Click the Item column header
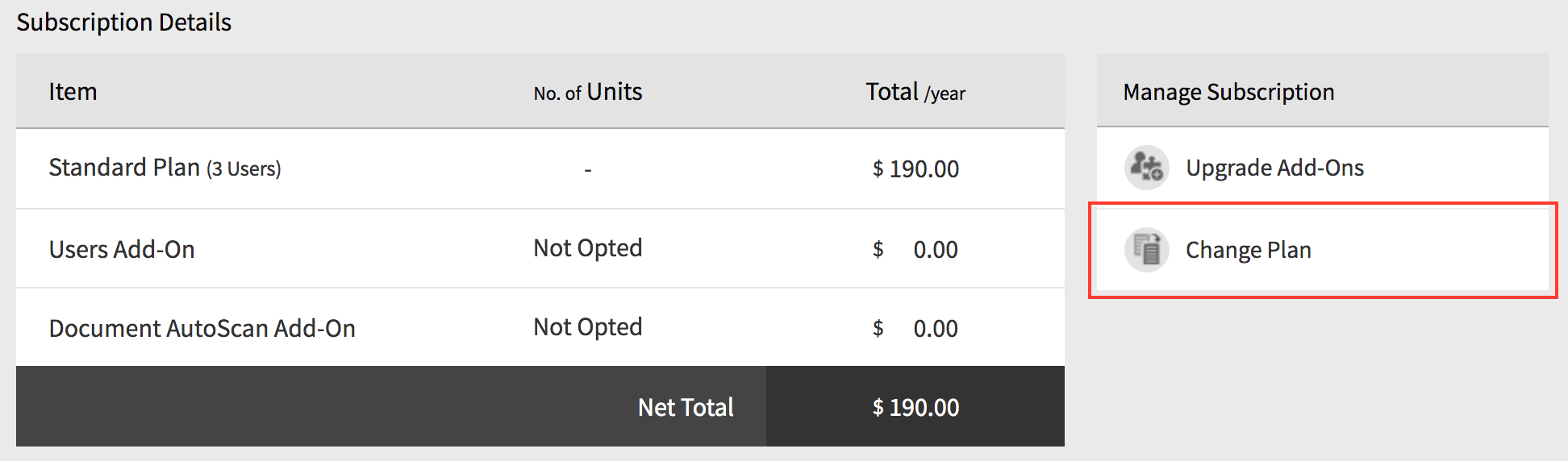Image resolution: width=1568 pixels, height=461 pixels. (x=73, y=92)
